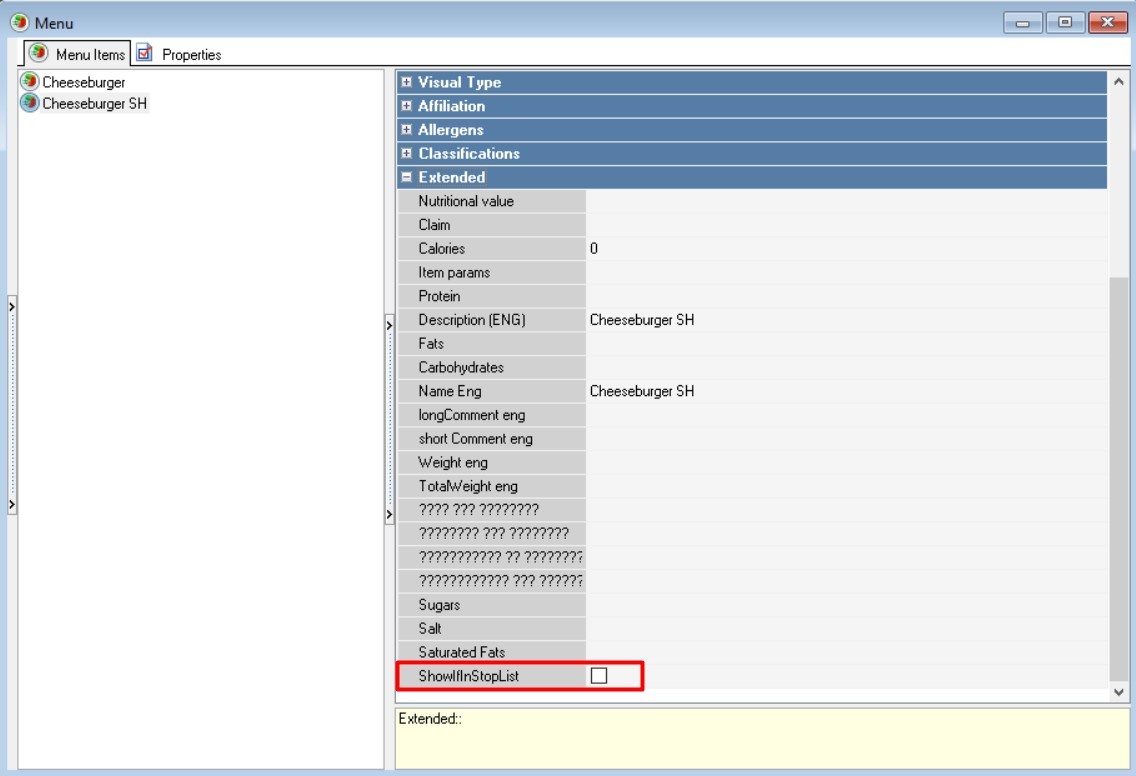Click the Description (ENG) value field
The height and width of the screenshot is (776, 1136).
pos(845,320)
